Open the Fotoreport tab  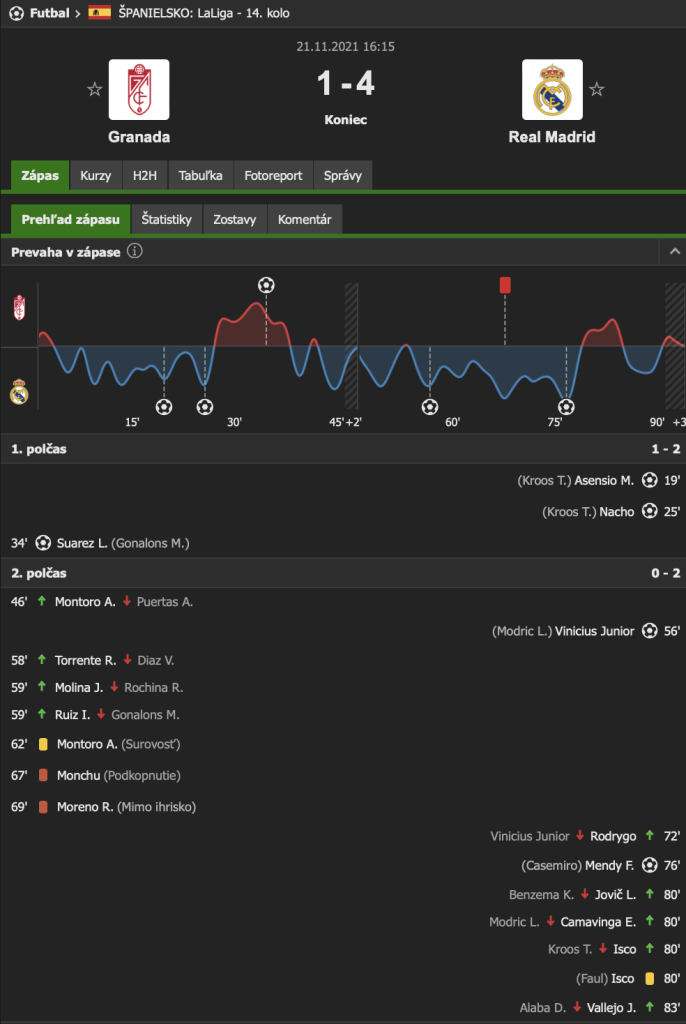click(x=273, y=175)
